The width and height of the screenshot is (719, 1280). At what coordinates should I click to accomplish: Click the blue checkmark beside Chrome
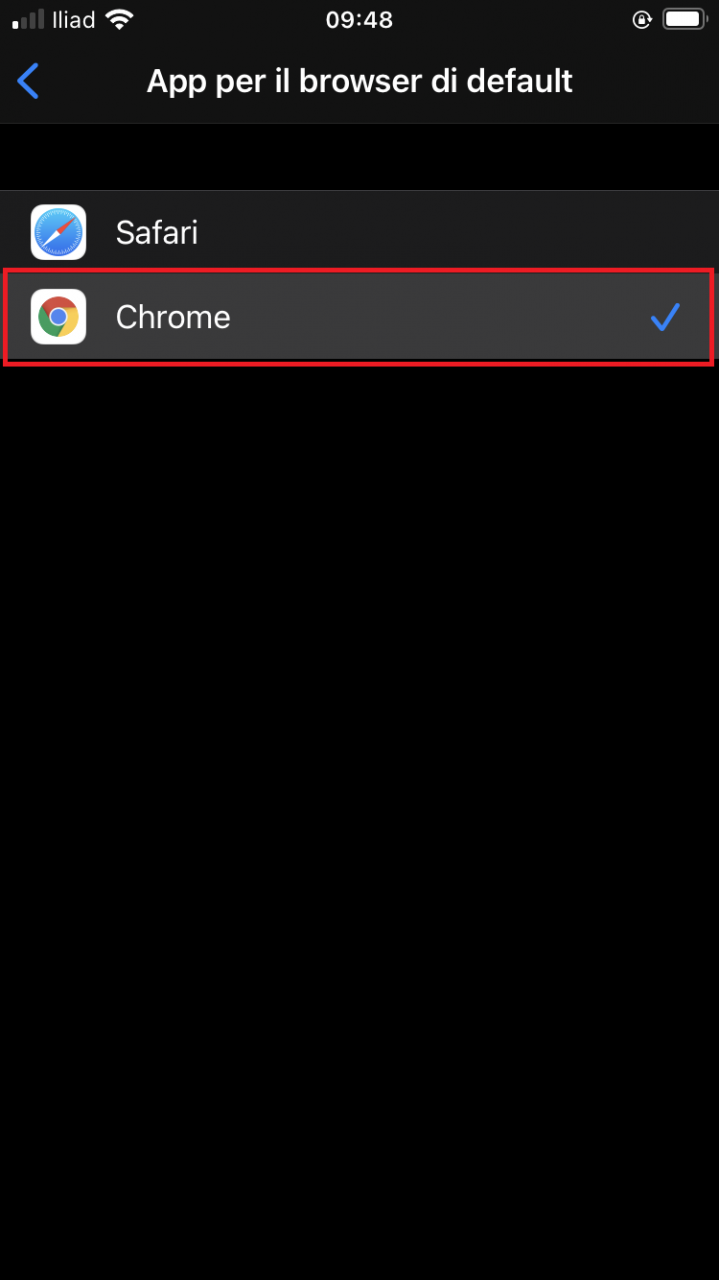pos(665,317)
